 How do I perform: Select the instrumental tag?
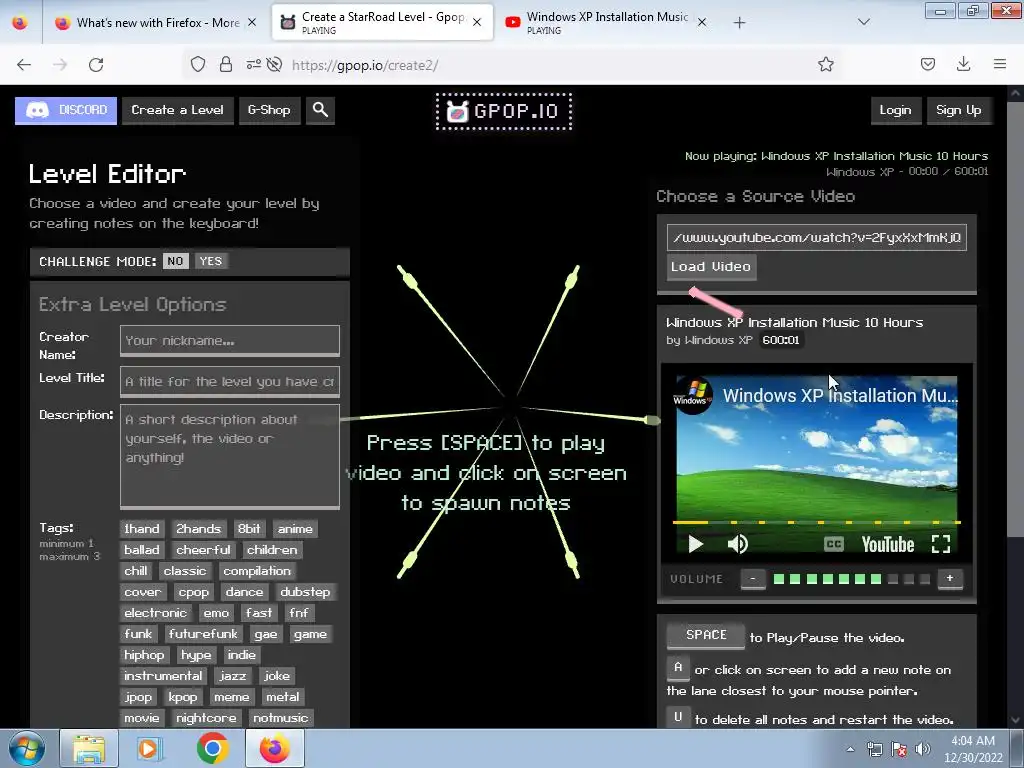pos(163,675)
